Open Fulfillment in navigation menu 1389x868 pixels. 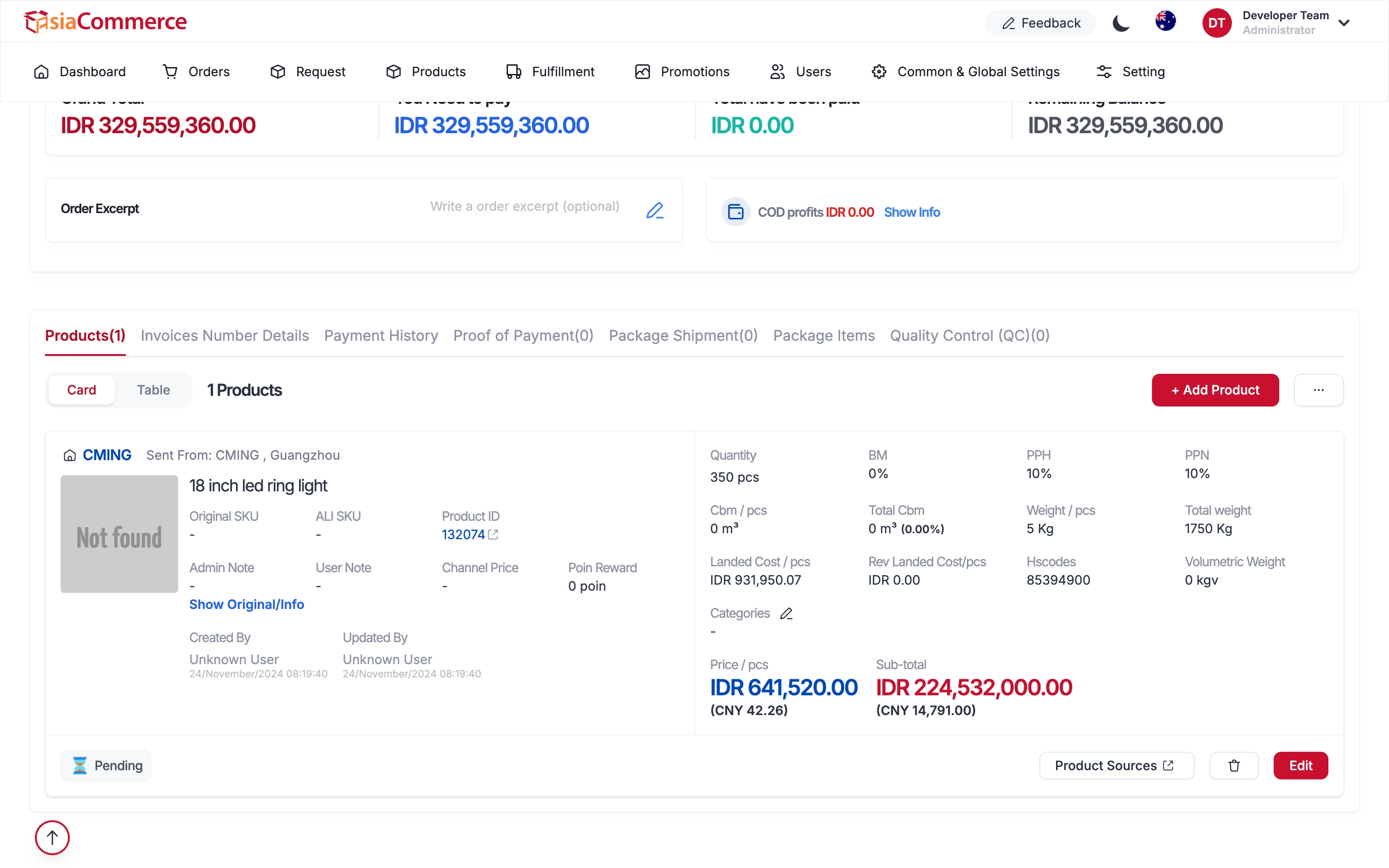coord(550,72)
